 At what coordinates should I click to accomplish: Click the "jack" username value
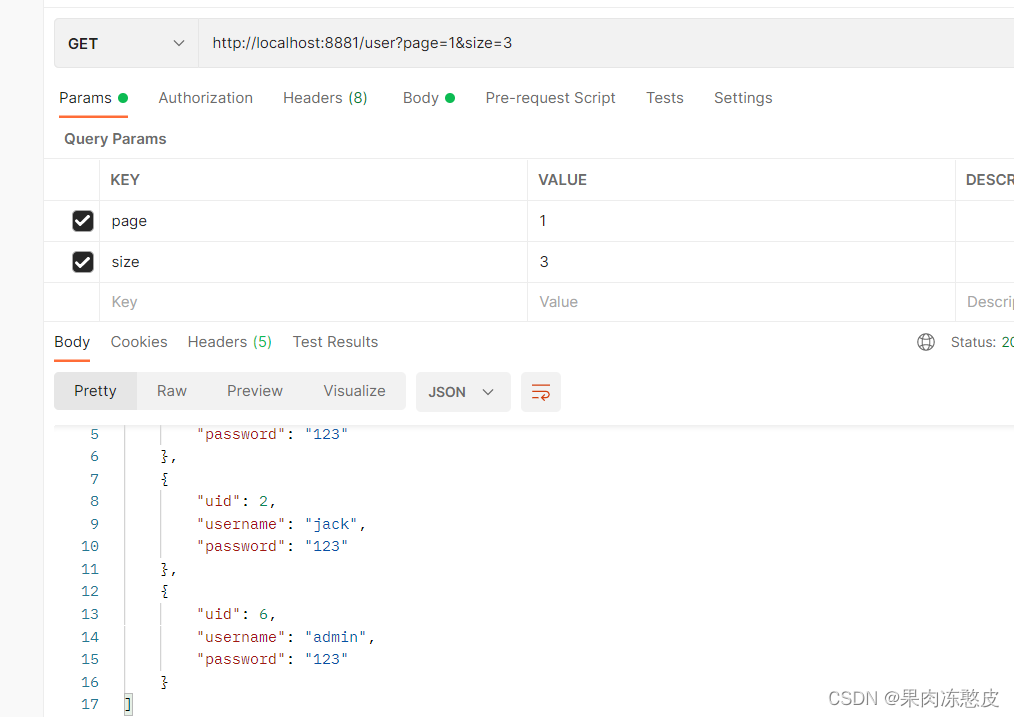[331, 524]
